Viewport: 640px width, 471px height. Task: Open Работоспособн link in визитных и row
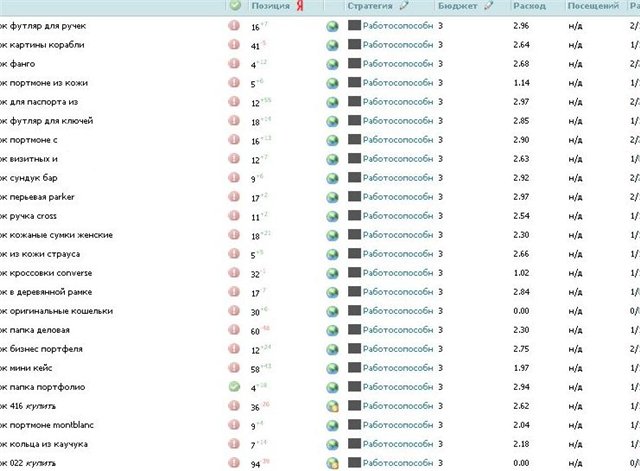pyautogui.click(x=398, y=159)
